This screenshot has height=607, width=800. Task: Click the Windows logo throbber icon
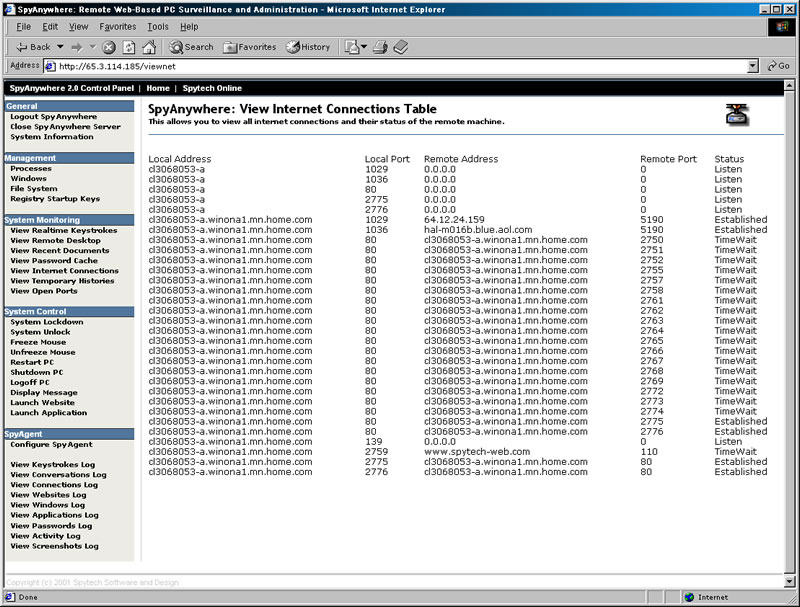(x=782, y=27)
